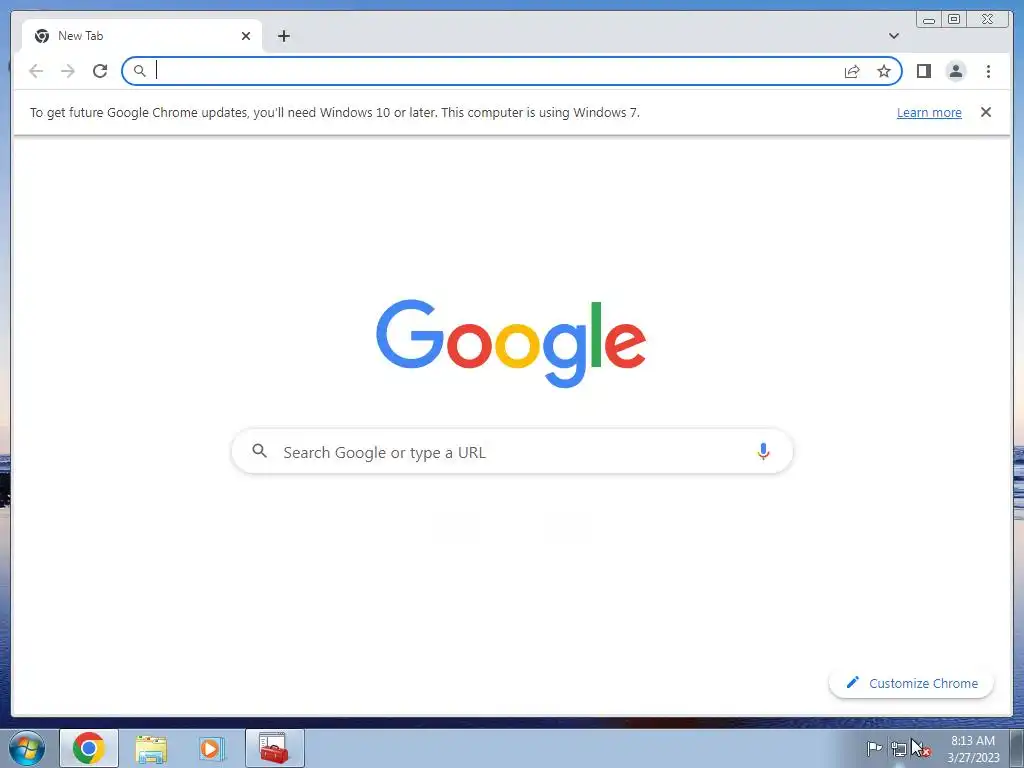Share this page via the share icon
The width and height of the screenshot is (1024, 768).
click(x=852, y=71)
